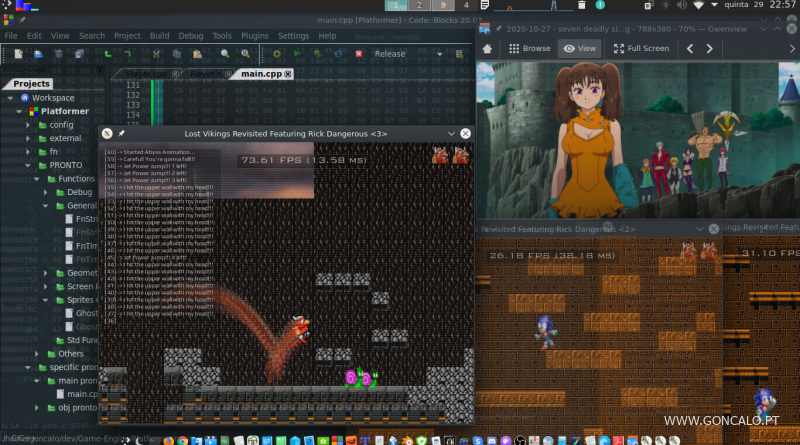Click the Redo arrow icon

(128, 54)
